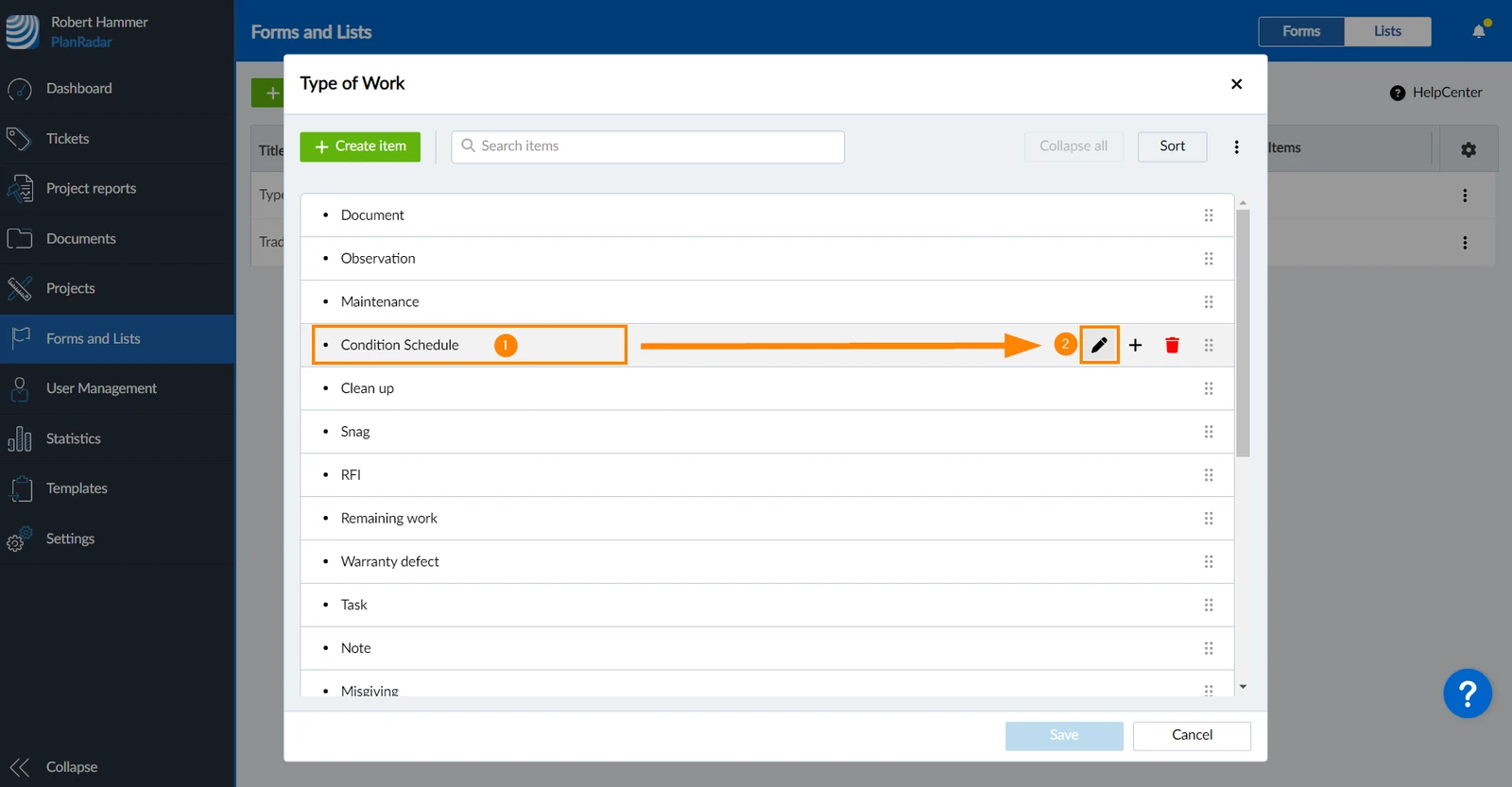The image size is (1512, 787).
Task: Open the blue help question bubble
Action: pos(1467,694)
